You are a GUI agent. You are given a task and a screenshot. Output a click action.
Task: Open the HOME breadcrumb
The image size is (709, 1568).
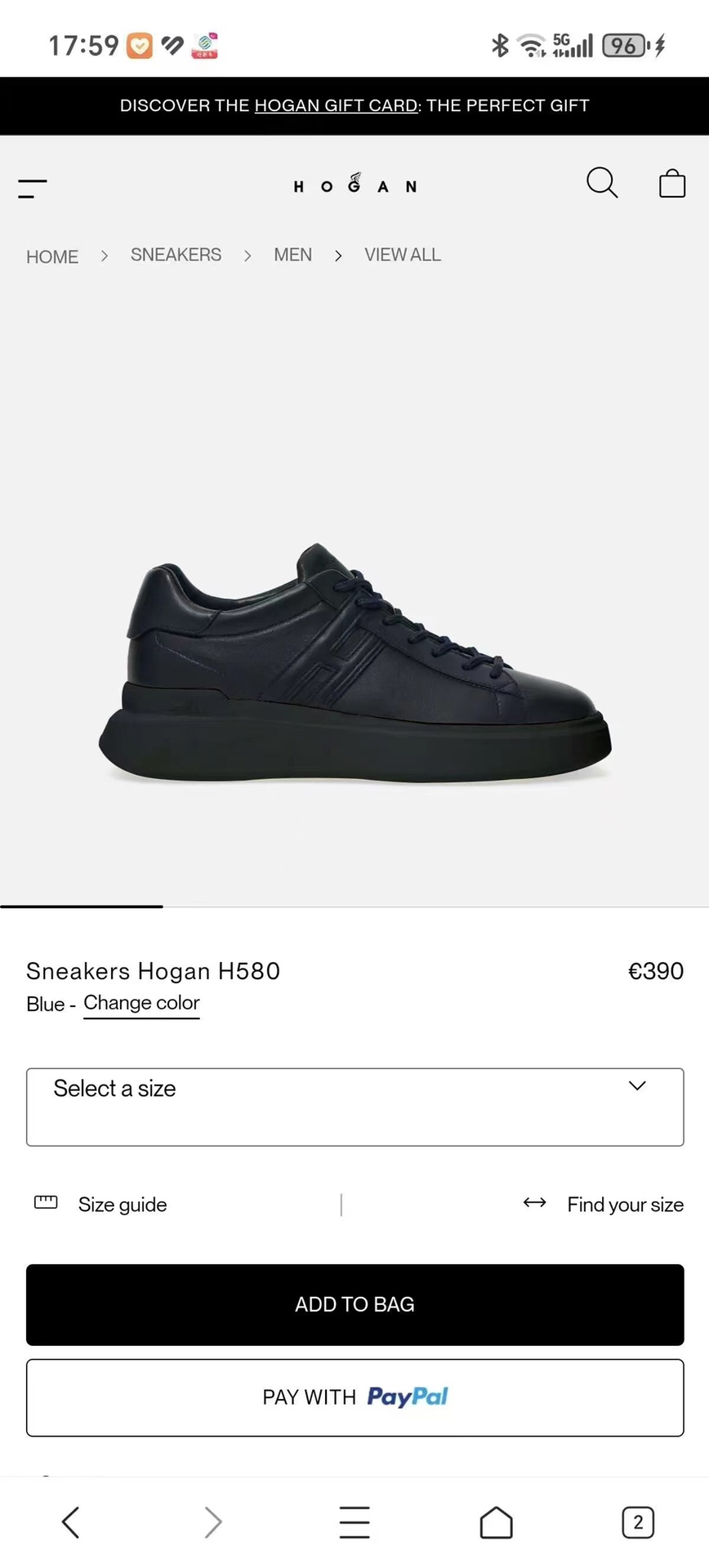52,256
